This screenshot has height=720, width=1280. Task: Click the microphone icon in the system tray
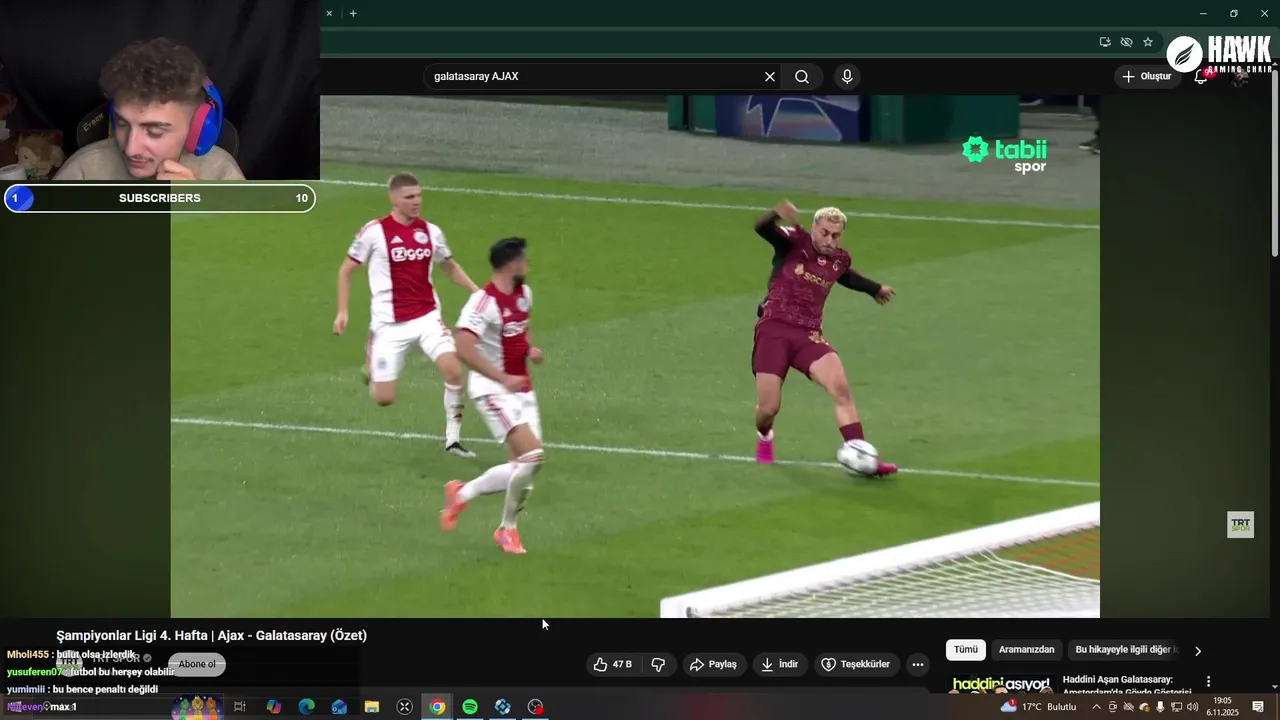point(1160,707)
